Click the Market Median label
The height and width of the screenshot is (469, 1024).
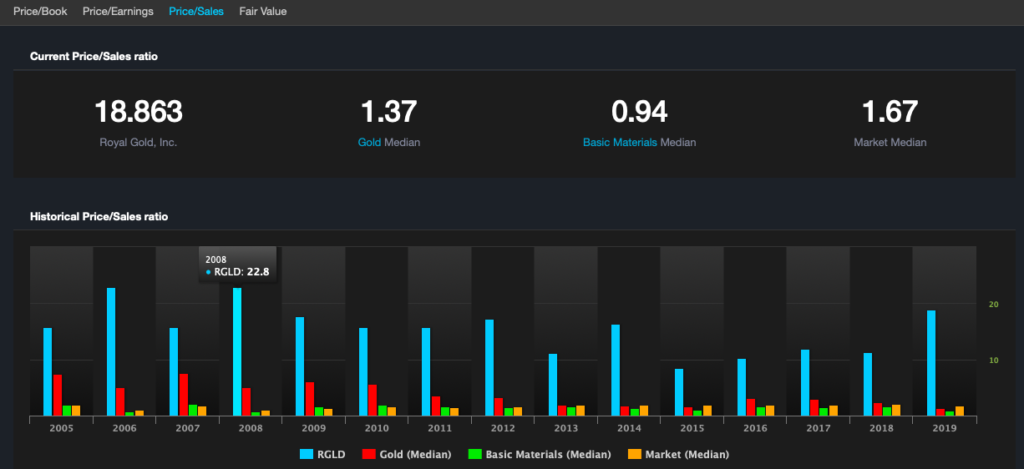click(889, 142)
